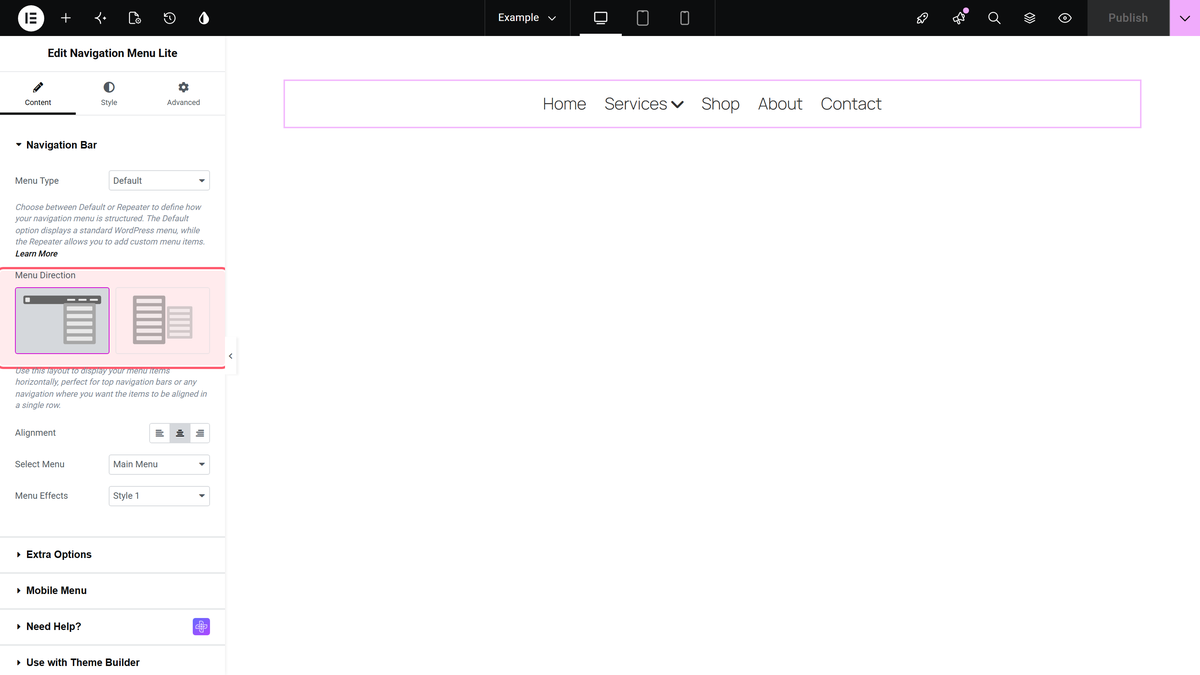Switch to tablet responsive view
Image resolution: width=1200 pixels, height=675 pixels.
pos(643,18)
